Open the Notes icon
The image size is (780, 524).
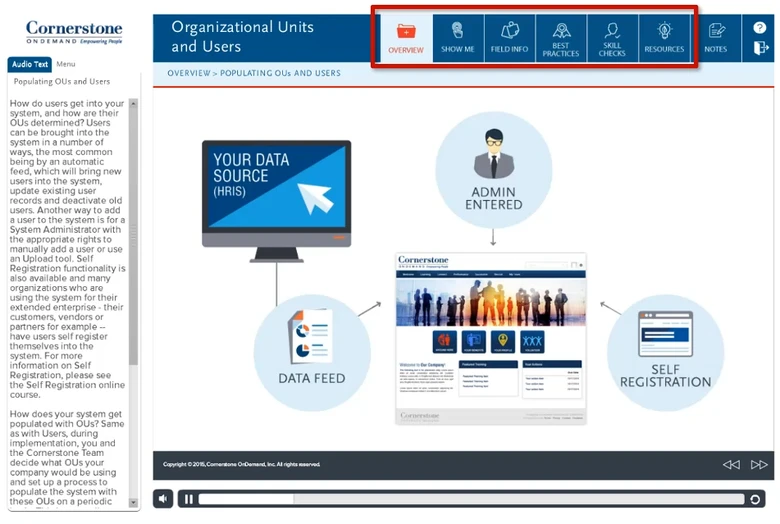click(716, 38)
